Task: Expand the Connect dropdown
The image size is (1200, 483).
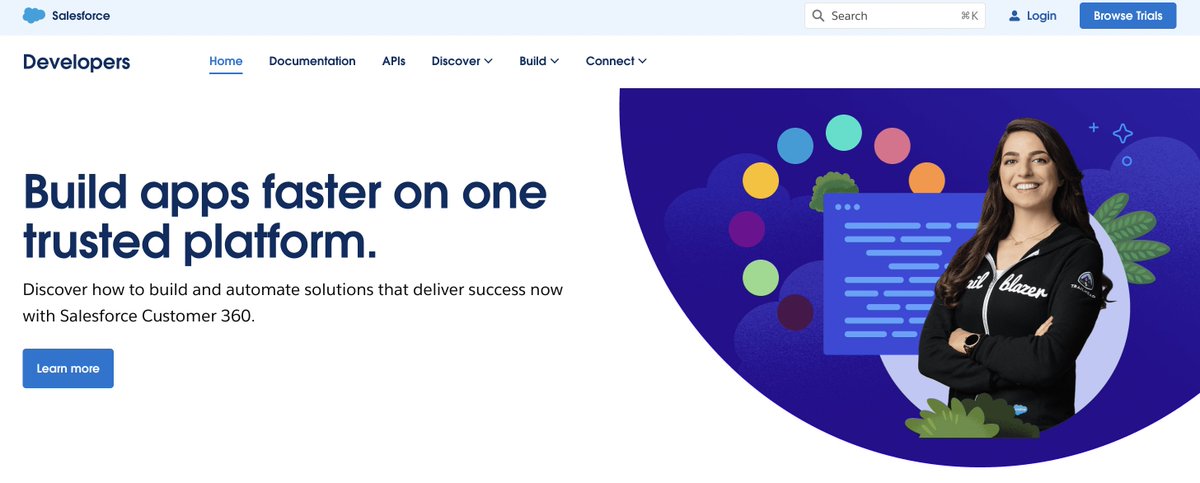Action: (616, 61)
